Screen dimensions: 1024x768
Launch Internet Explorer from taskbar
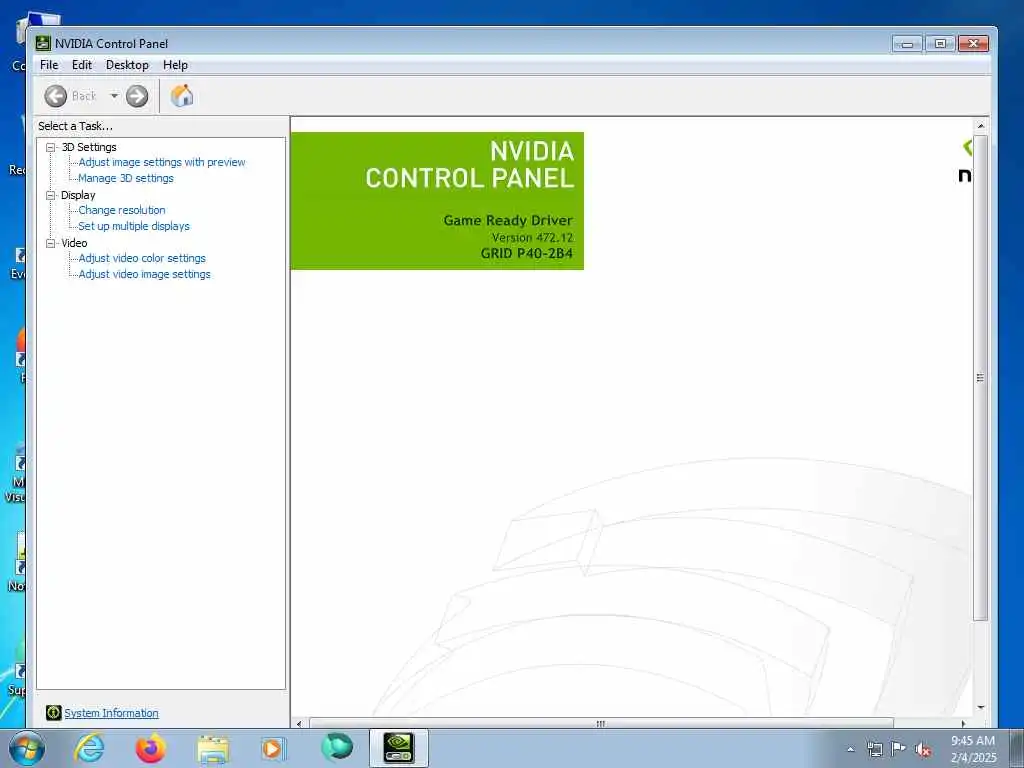click(x=89, y=748)
